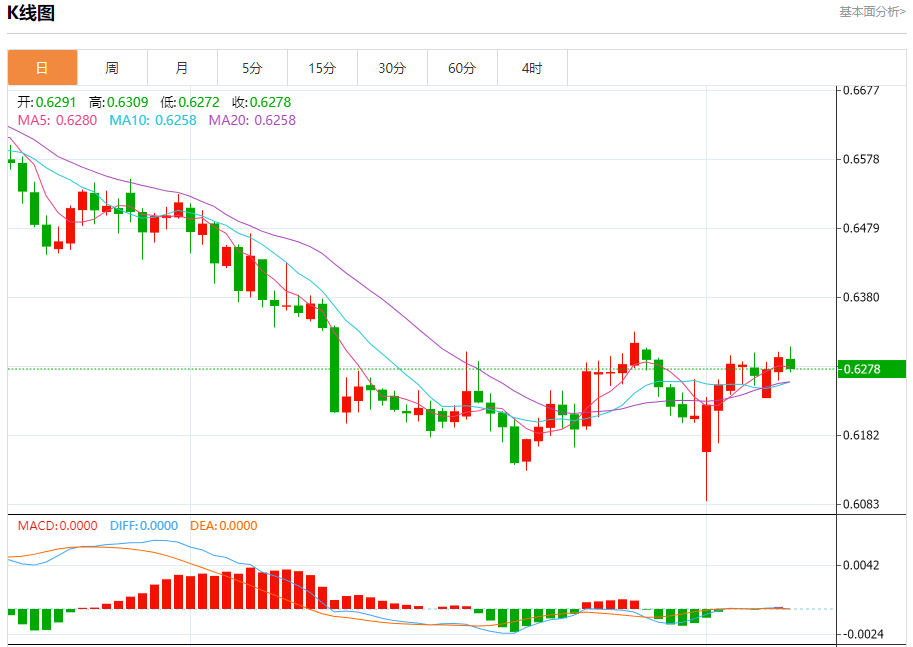Click the 0.0042 MACD axis label
This screenshot has width=913, height=647.
click(x=861, y=565)
